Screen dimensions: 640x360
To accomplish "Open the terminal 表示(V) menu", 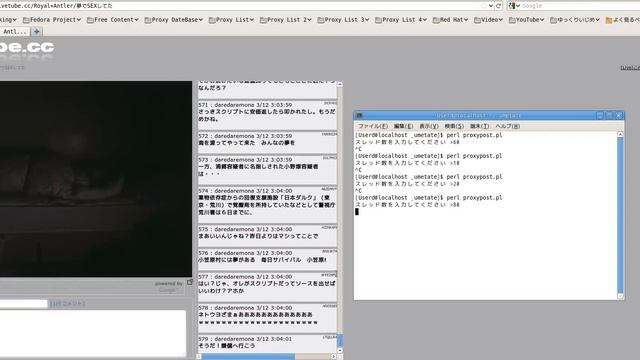I will click(x=429, y=126).
